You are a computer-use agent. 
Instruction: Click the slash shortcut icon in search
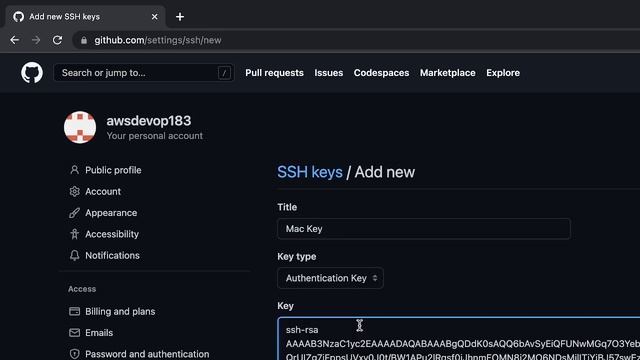click(x=224, y=73)
